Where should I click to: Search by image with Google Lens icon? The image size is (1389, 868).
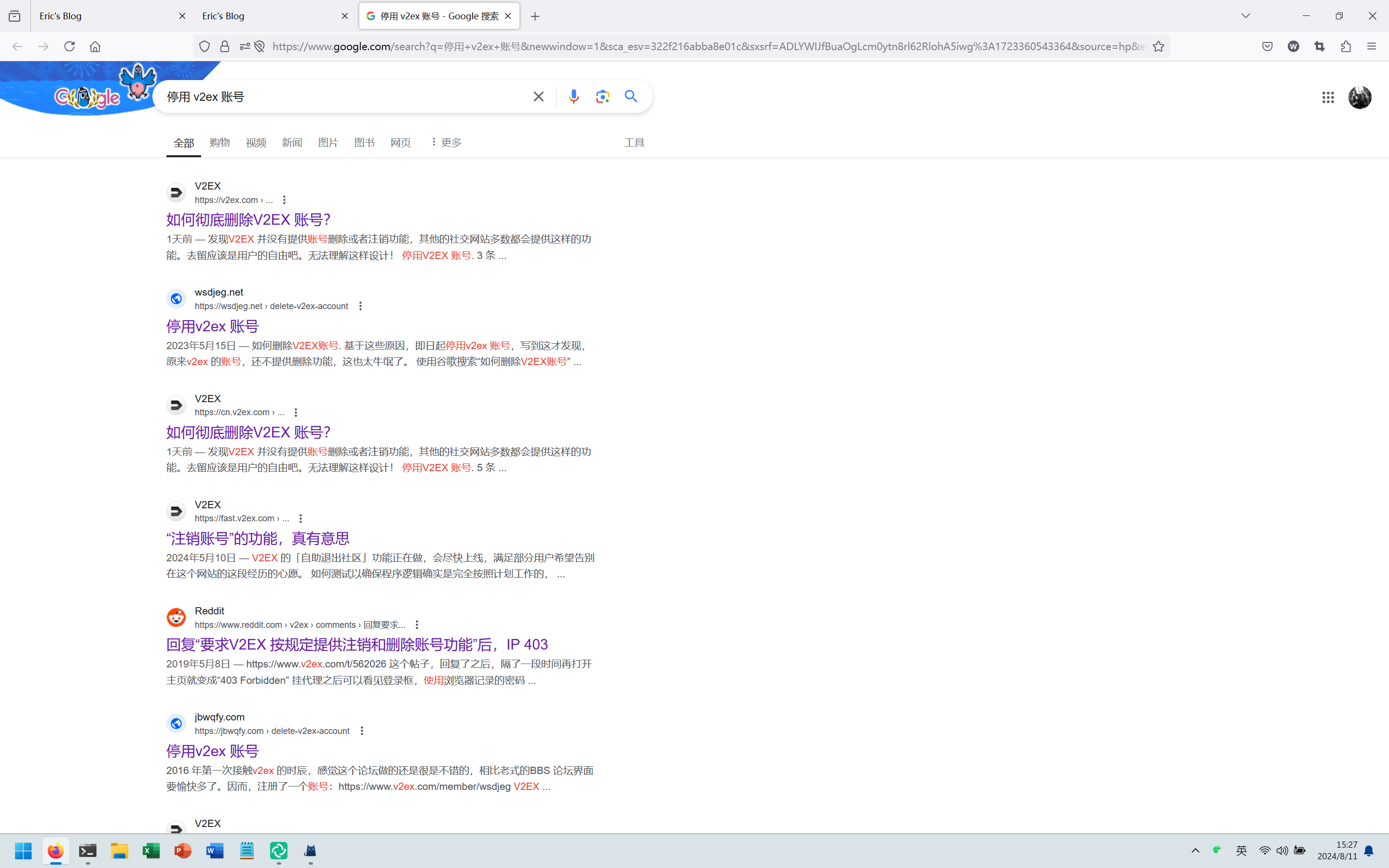click(602, 96)
